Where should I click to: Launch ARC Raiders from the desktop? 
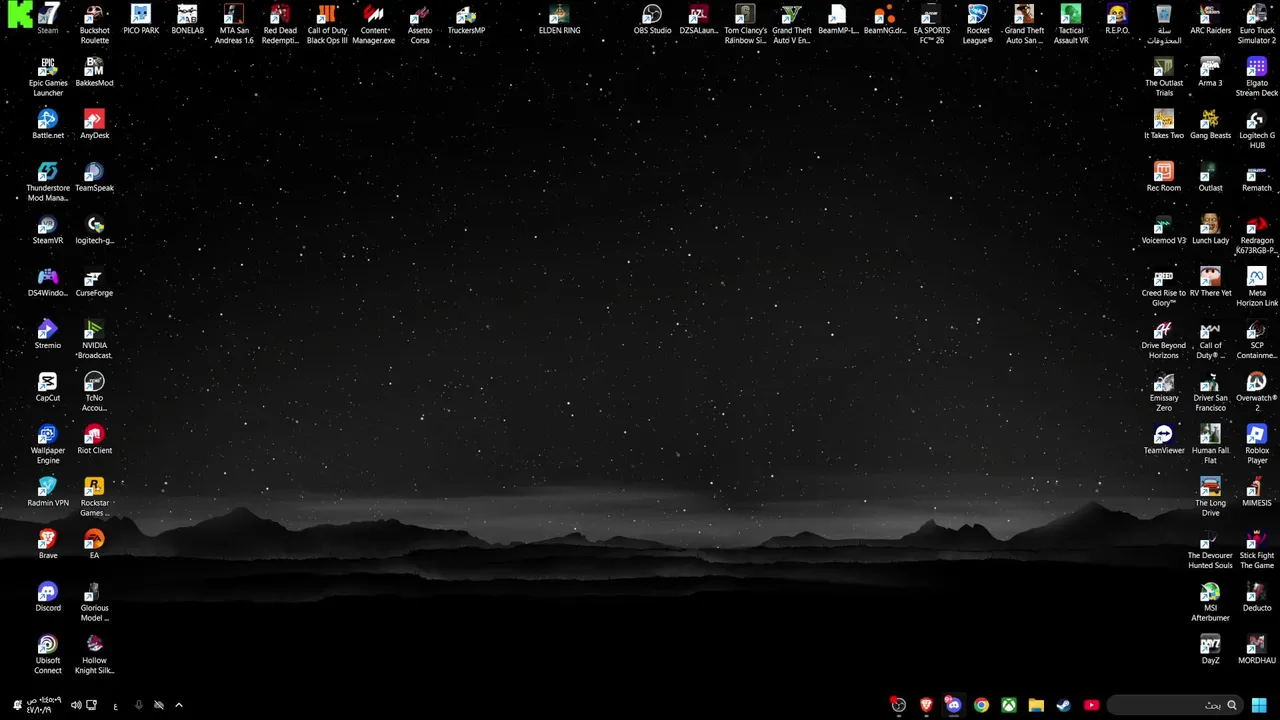pyautogui.click(x=1210, y=20)
